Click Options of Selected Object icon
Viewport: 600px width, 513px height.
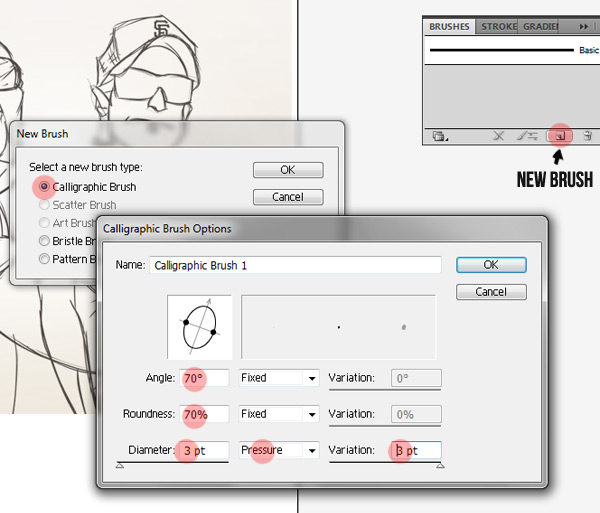(x=528, y=135)
